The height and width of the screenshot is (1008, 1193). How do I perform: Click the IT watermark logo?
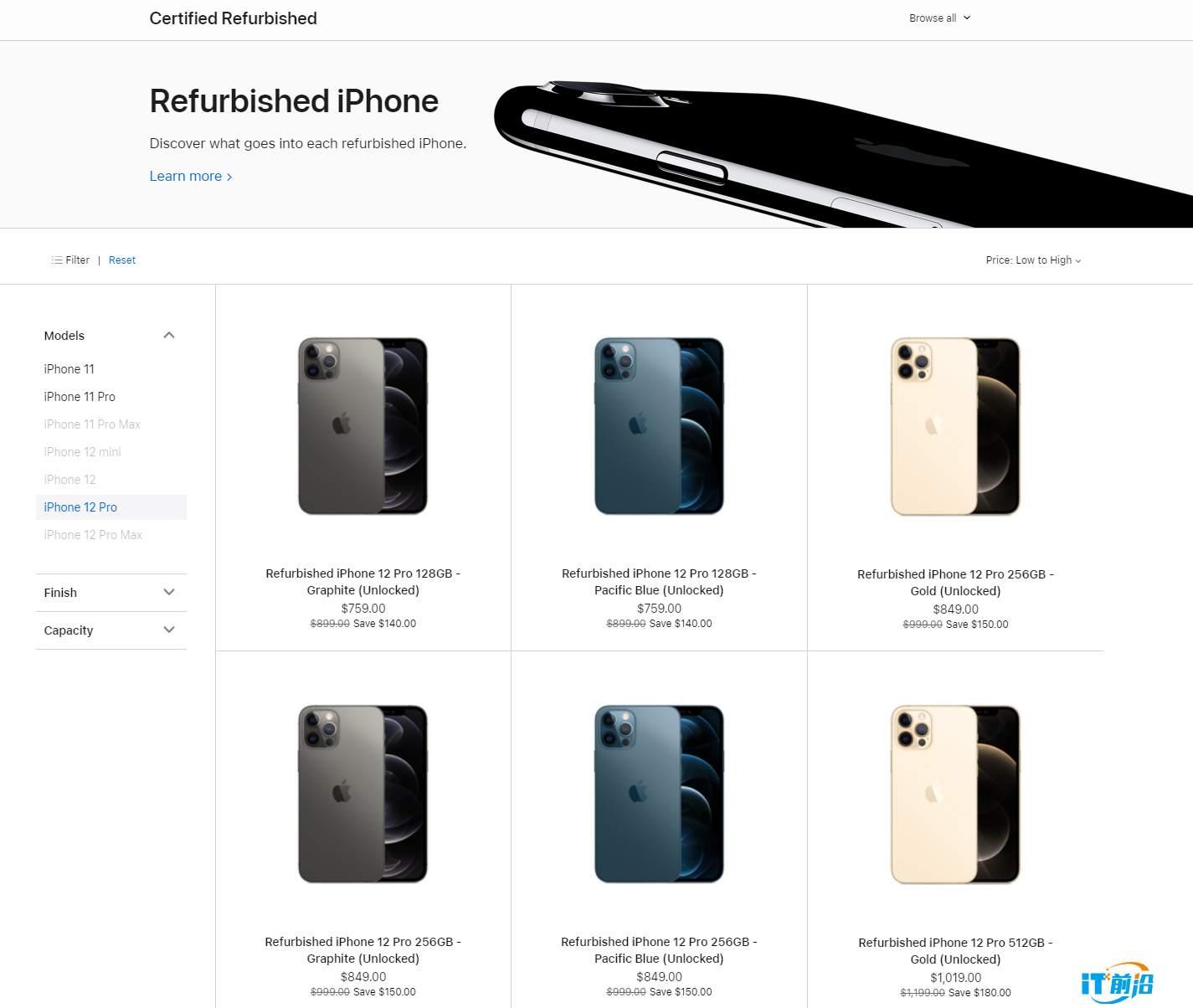(x=1118, y=982)
